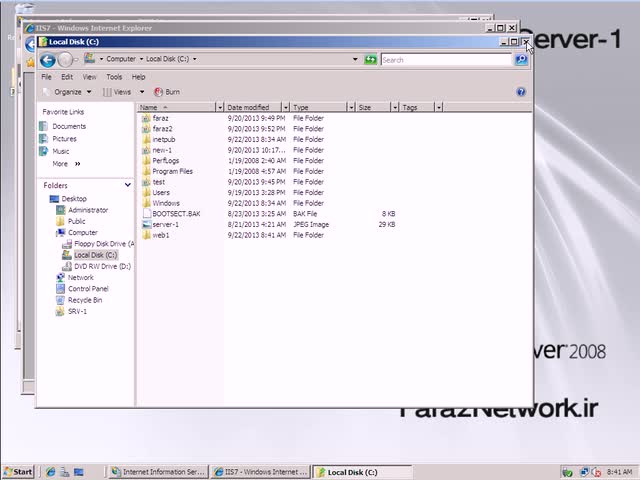Viewport: 640px width, 480px height.
Task: Sort by the Name column header
Action: 176,107
